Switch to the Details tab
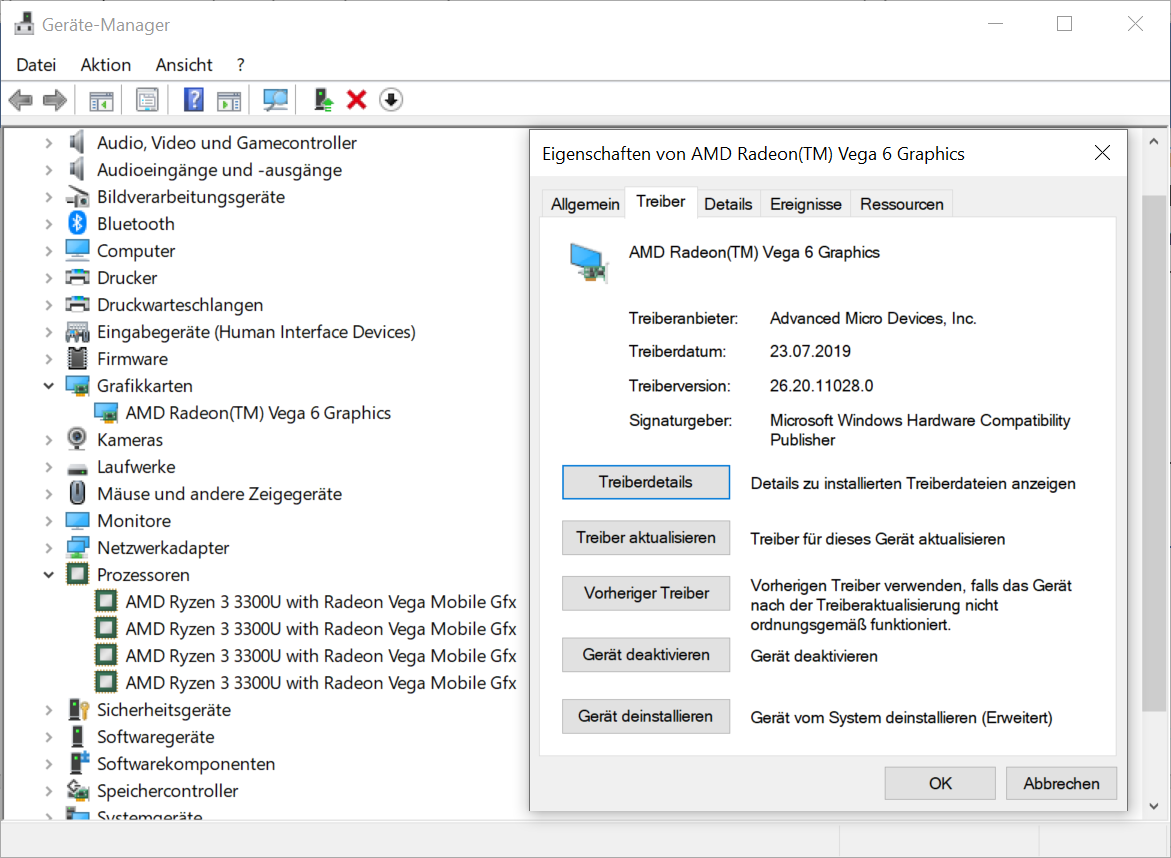Screen dimensions: 1171x858 click(728, 204)
